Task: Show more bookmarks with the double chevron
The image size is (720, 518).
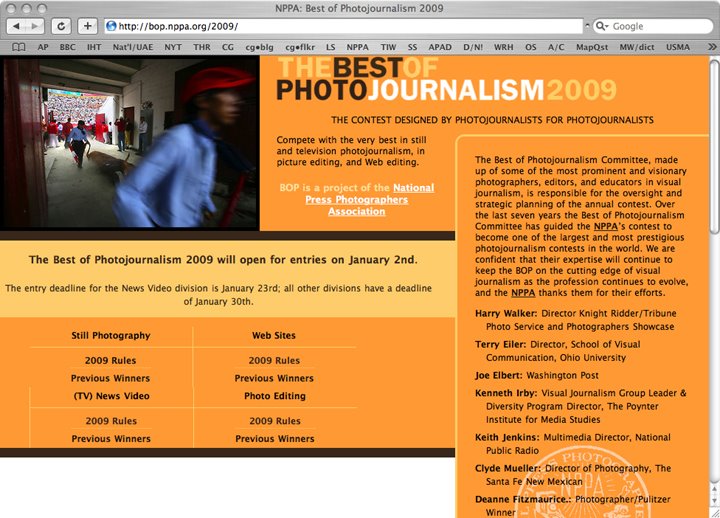Action: pos(712,47)
